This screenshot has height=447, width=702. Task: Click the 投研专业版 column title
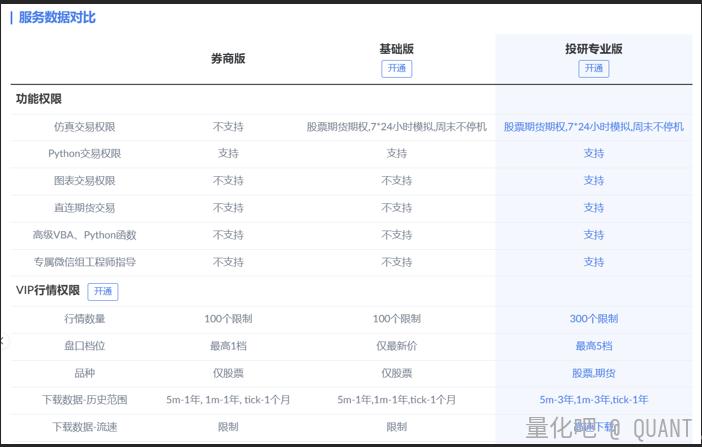point(593,49)
